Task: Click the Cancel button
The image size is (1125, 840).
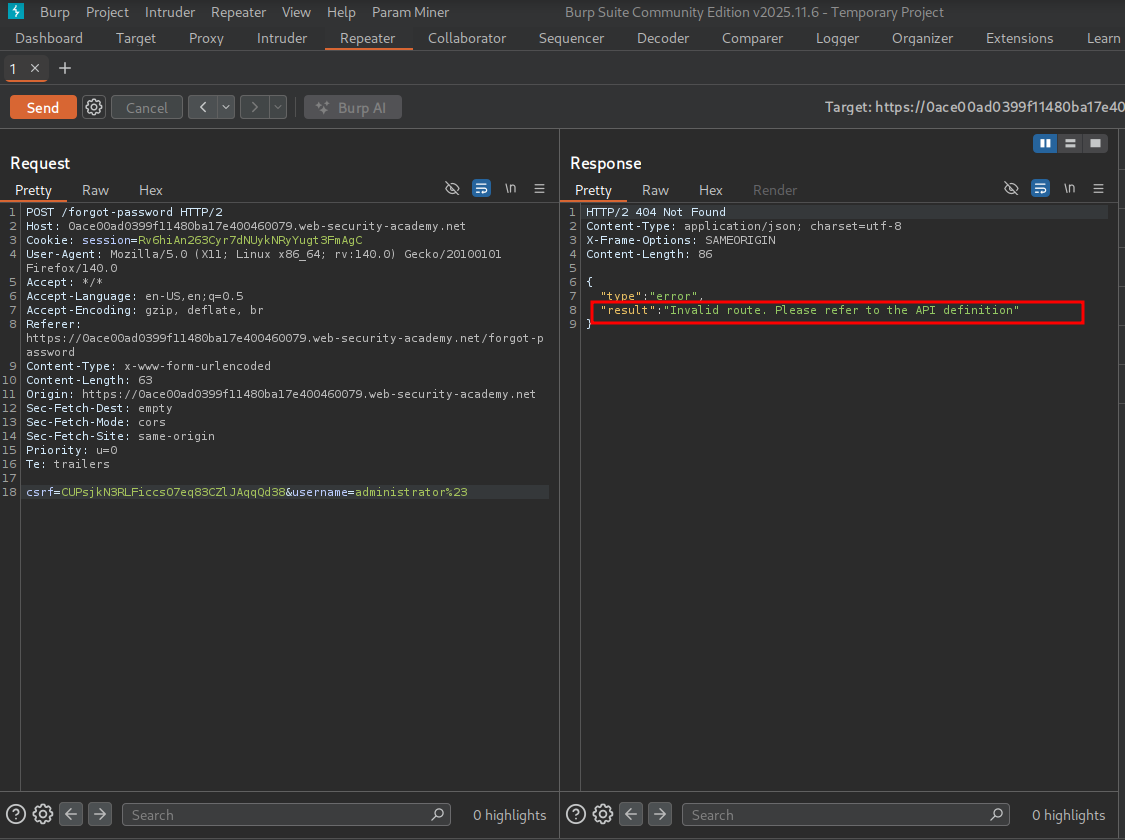Action: pos(146,108)
